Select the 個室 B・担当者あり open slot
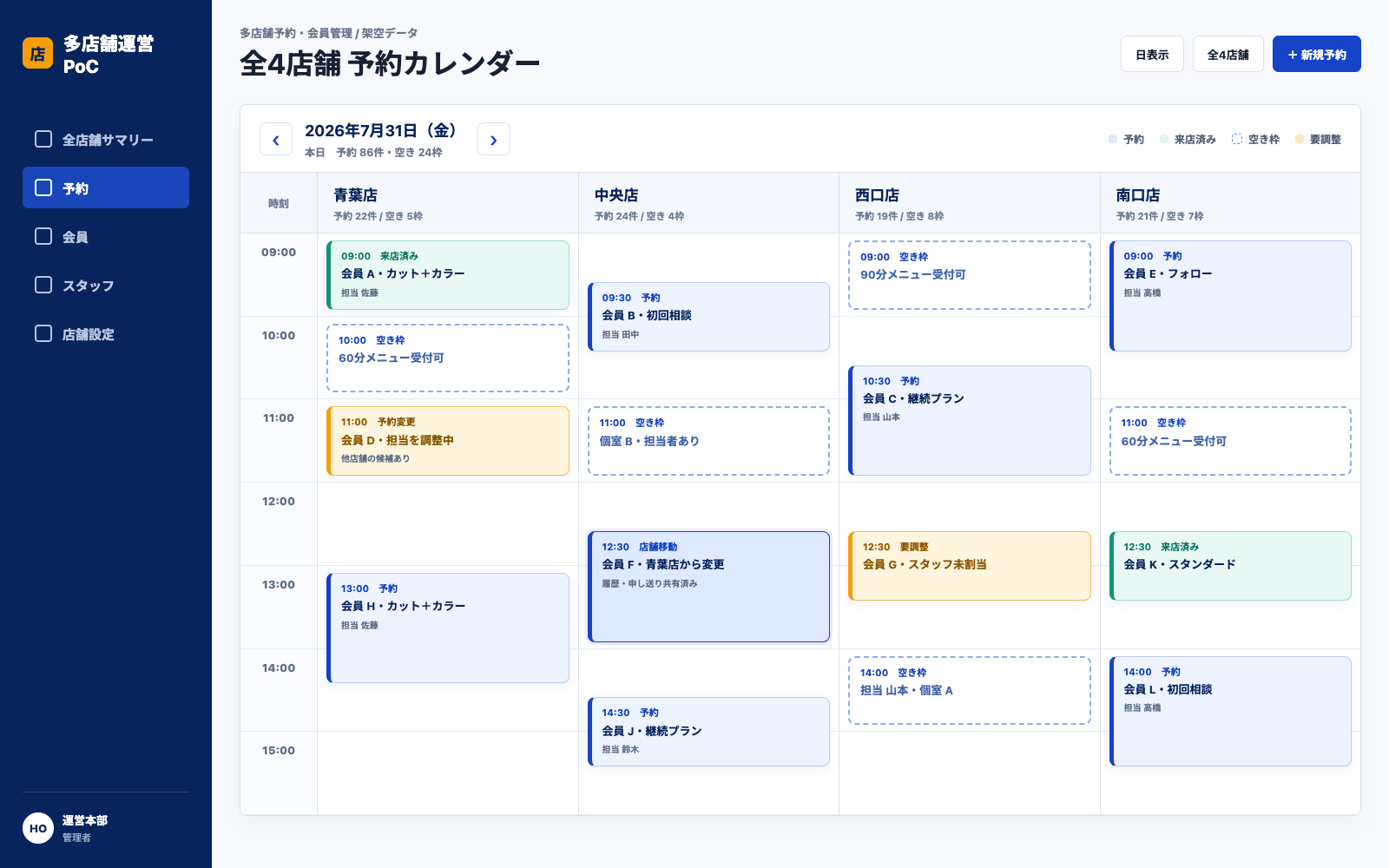This screenshot has width=1389, height=868. 708,441
